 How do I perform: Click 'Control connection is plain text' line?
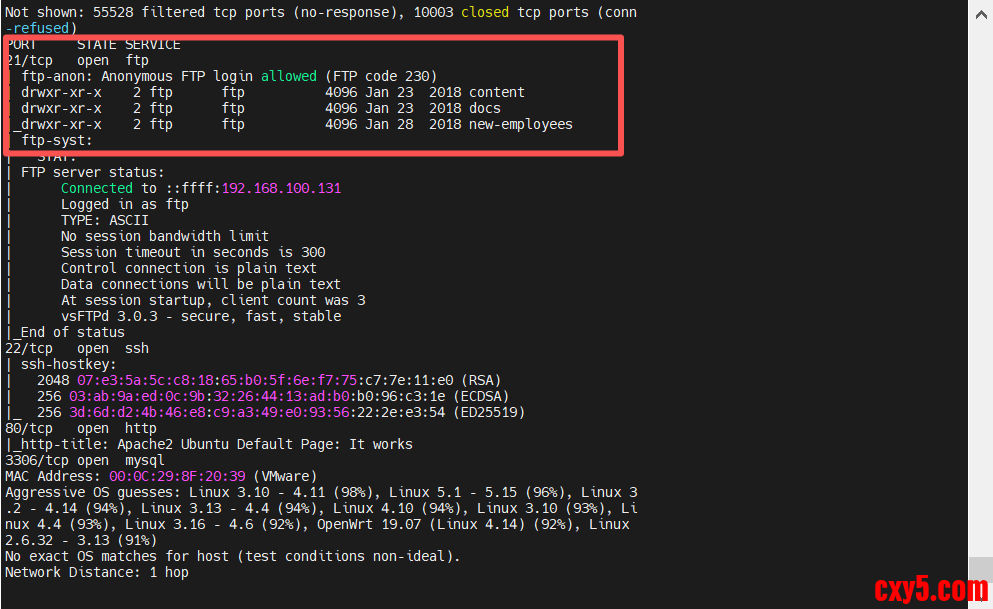[x=189, y=268]
